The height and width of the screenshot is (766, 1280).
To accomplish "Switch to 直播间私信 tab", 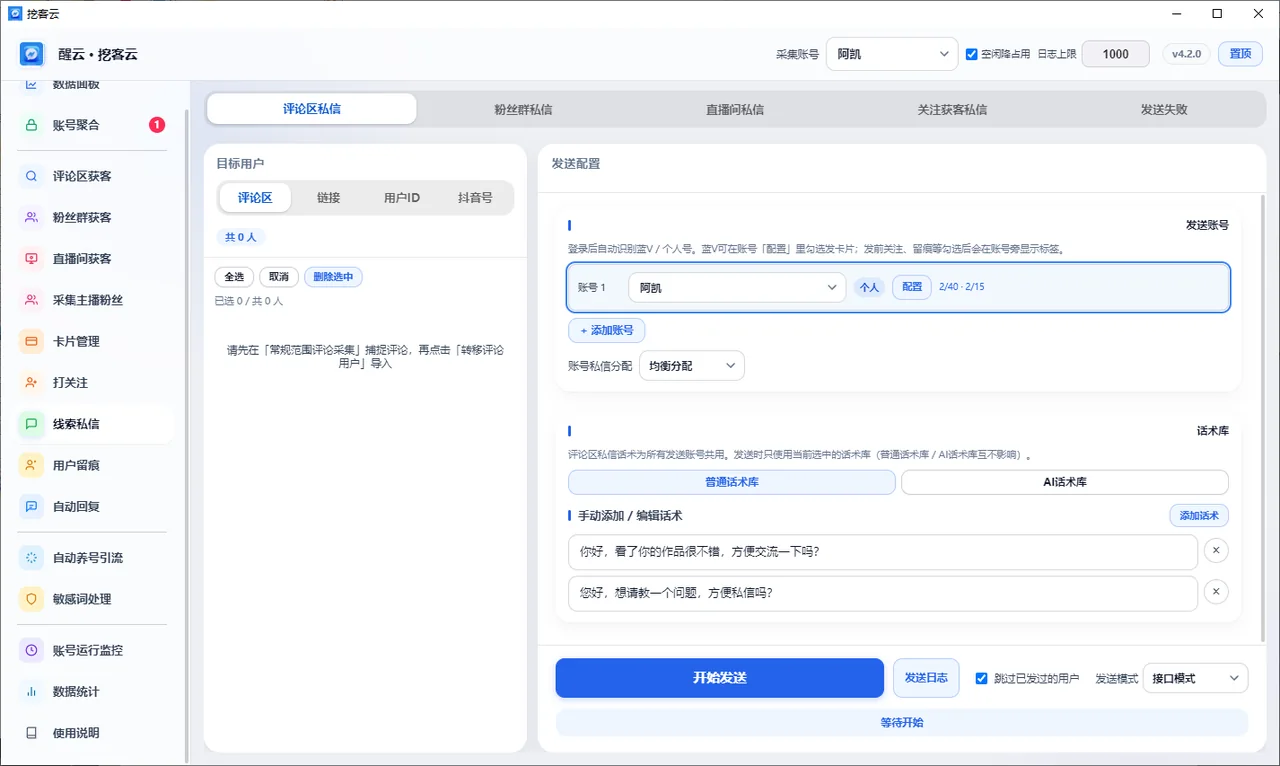I will [x=735, y=109].
